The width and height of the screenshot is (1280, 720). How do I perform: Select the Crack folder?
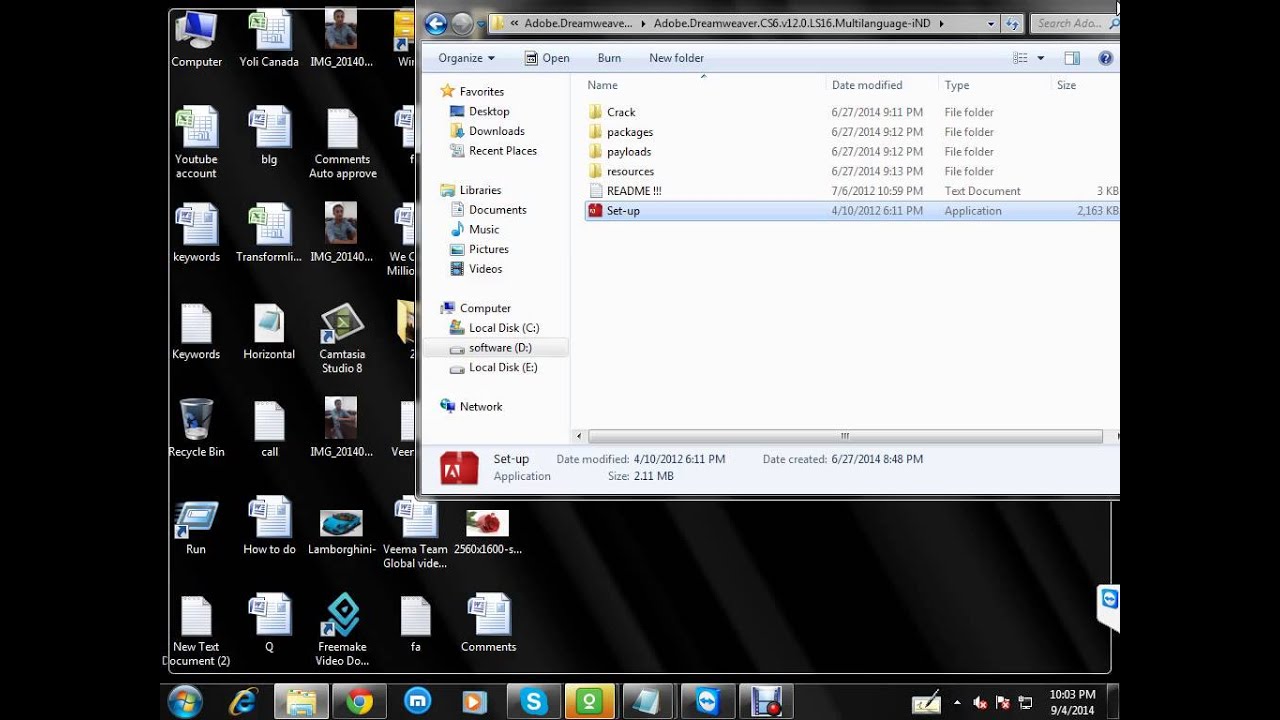[x=621, y=112]
